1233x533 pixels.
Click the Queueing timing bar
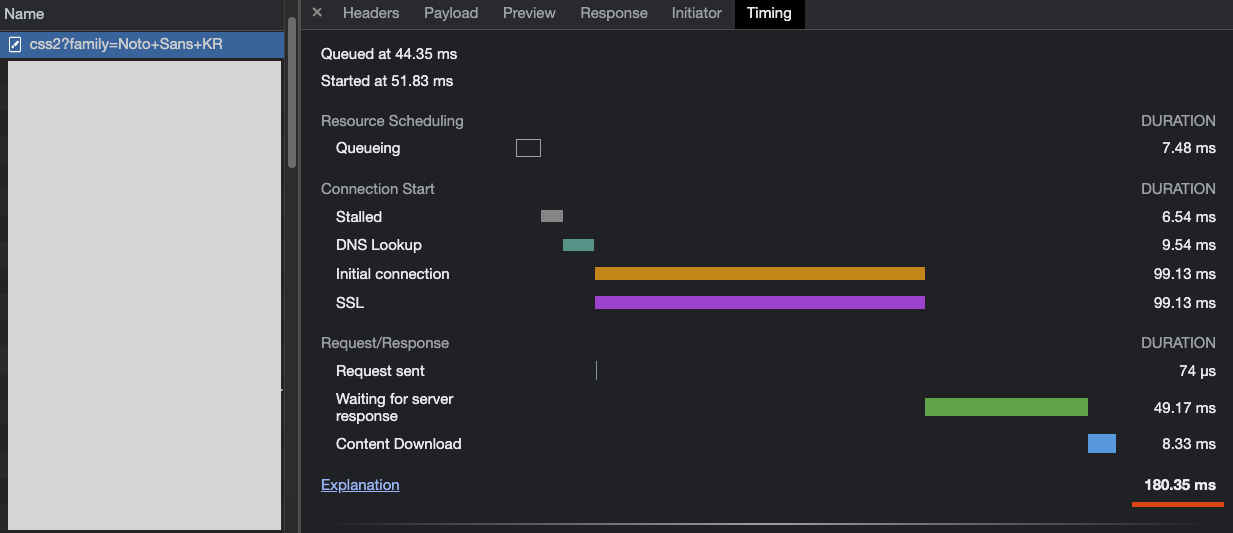tap(528, 148)
